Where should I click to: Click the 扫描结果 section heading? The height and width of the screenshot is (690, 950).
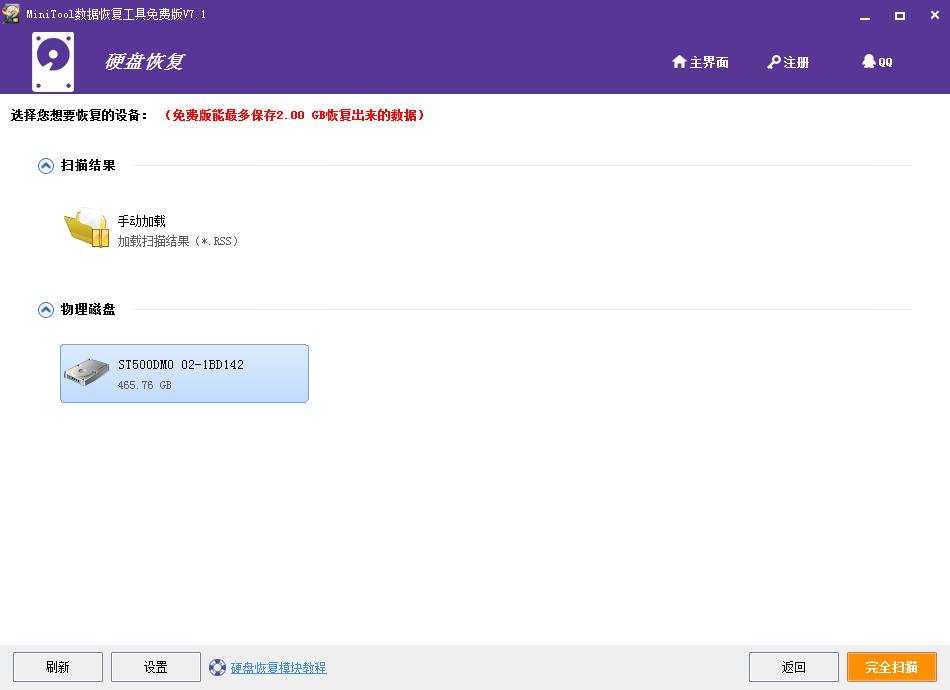click(x=88, y=165)
